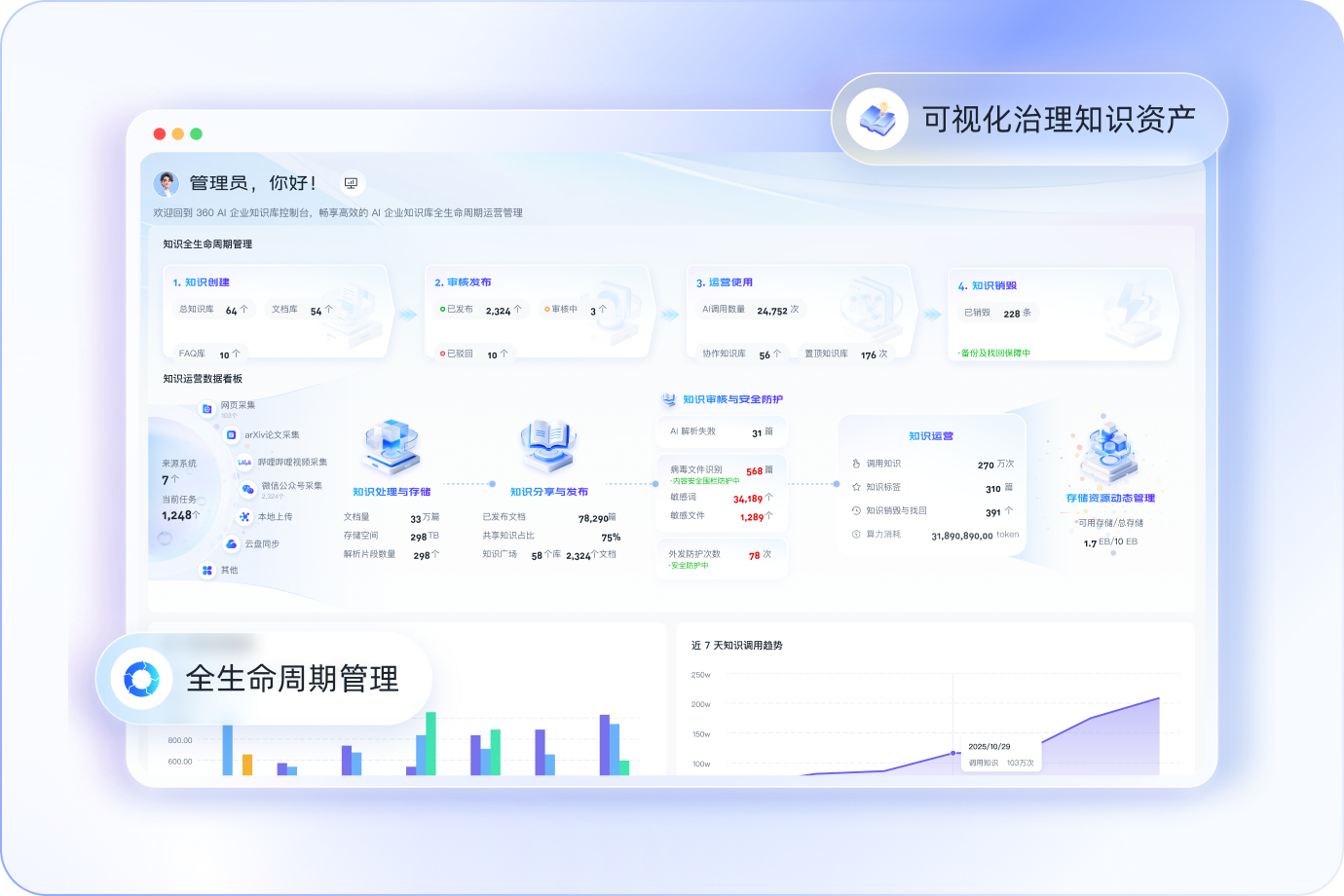Select the 其他 other sources icon
The image size is (1344, 896).
[x=206, y=570]
